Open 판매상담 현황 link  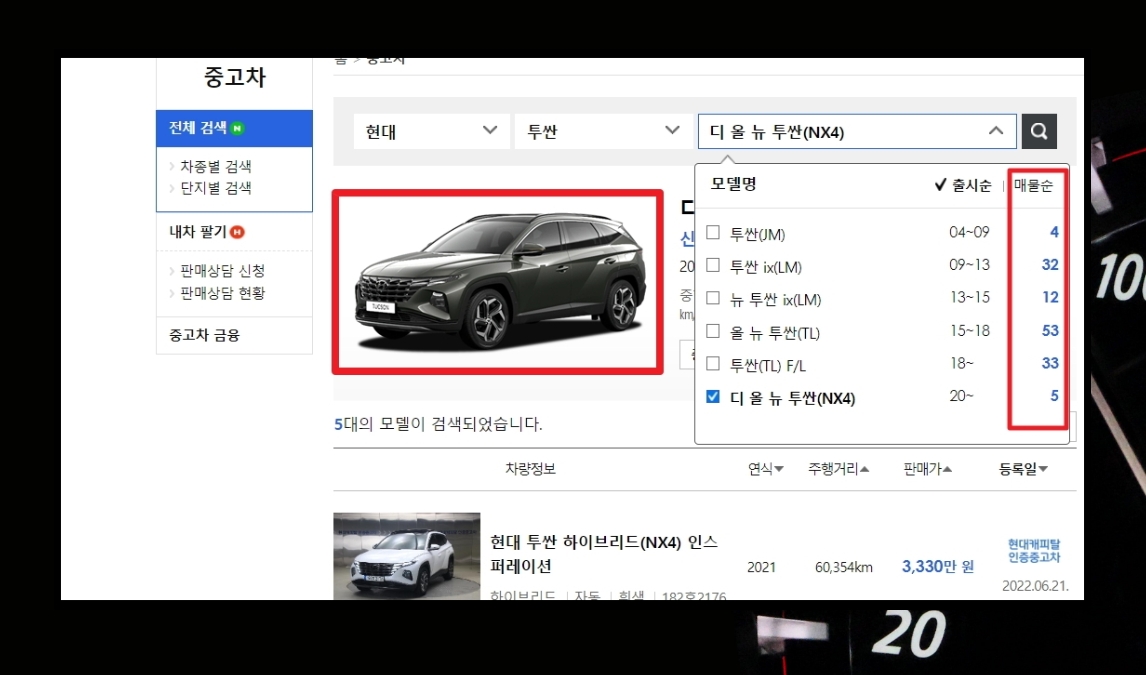pyautogui.click(x=222, y=293)
